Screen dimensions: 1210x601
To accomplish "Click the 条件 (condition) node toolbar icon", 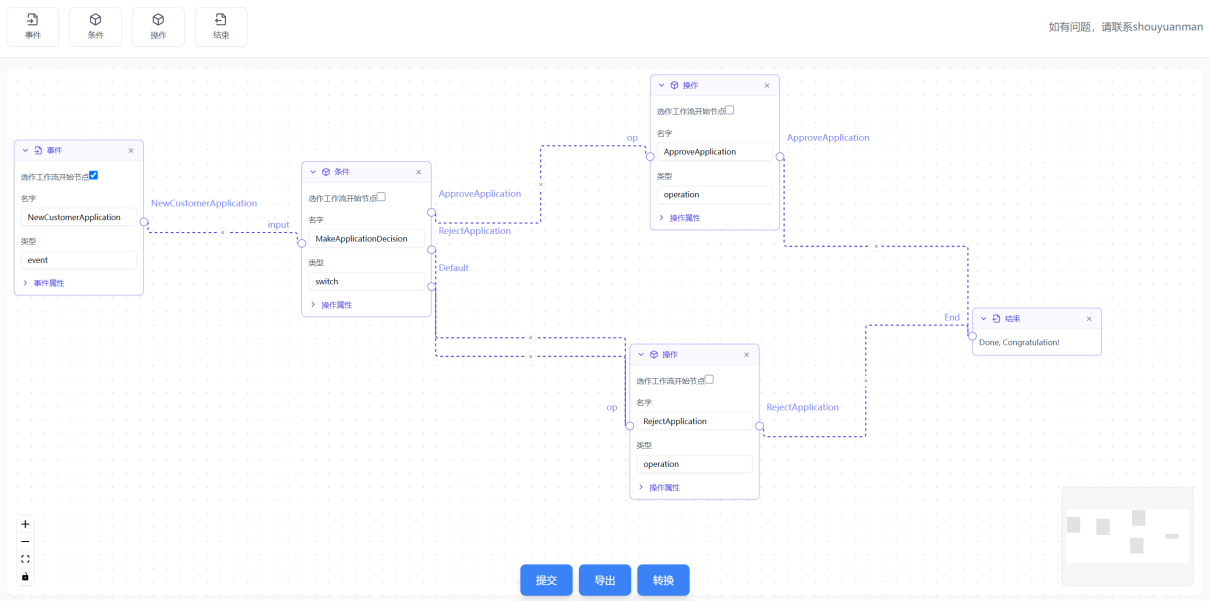I will click(96, 26).
